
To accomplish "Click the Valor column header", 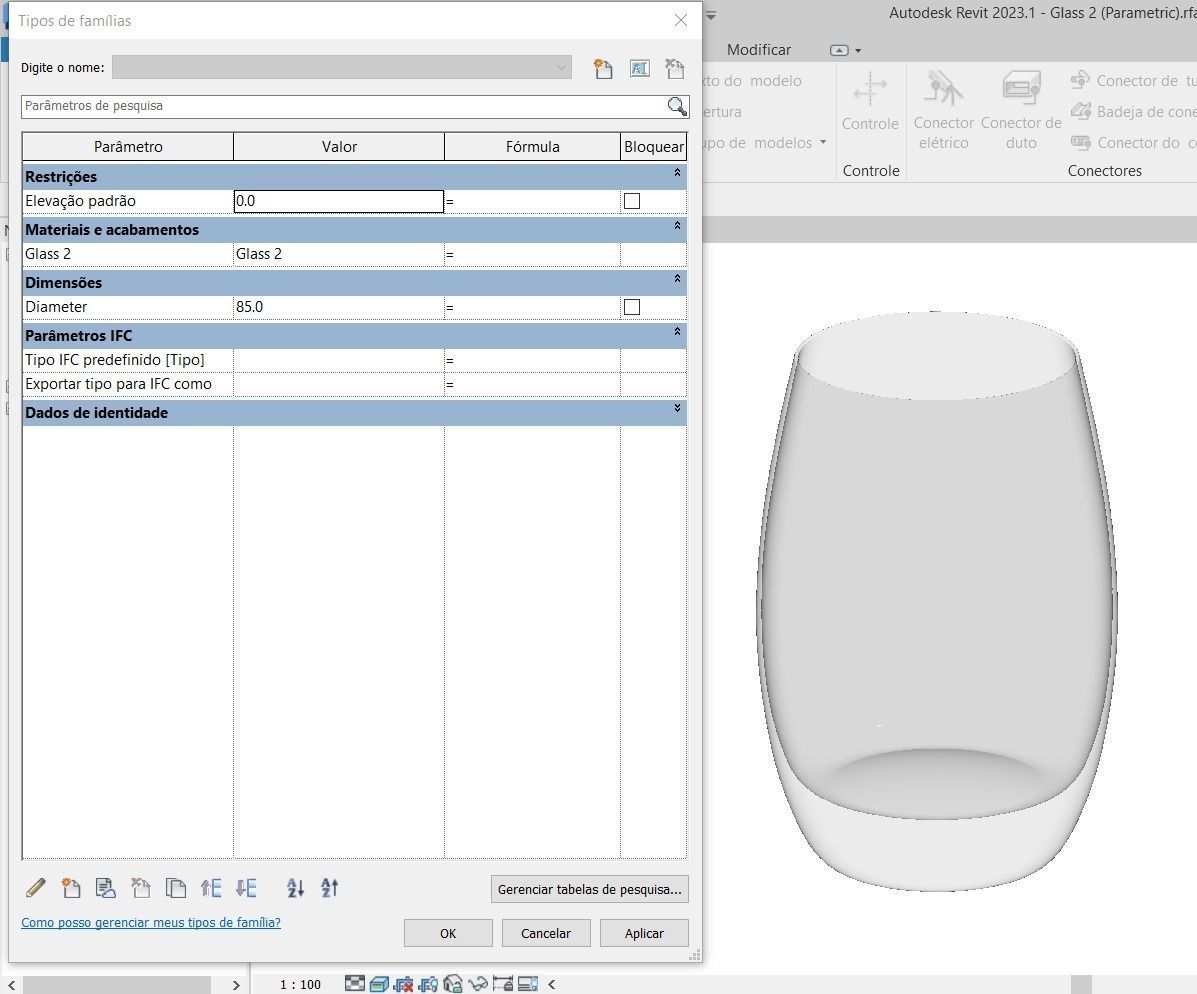I will click(339, 147).
